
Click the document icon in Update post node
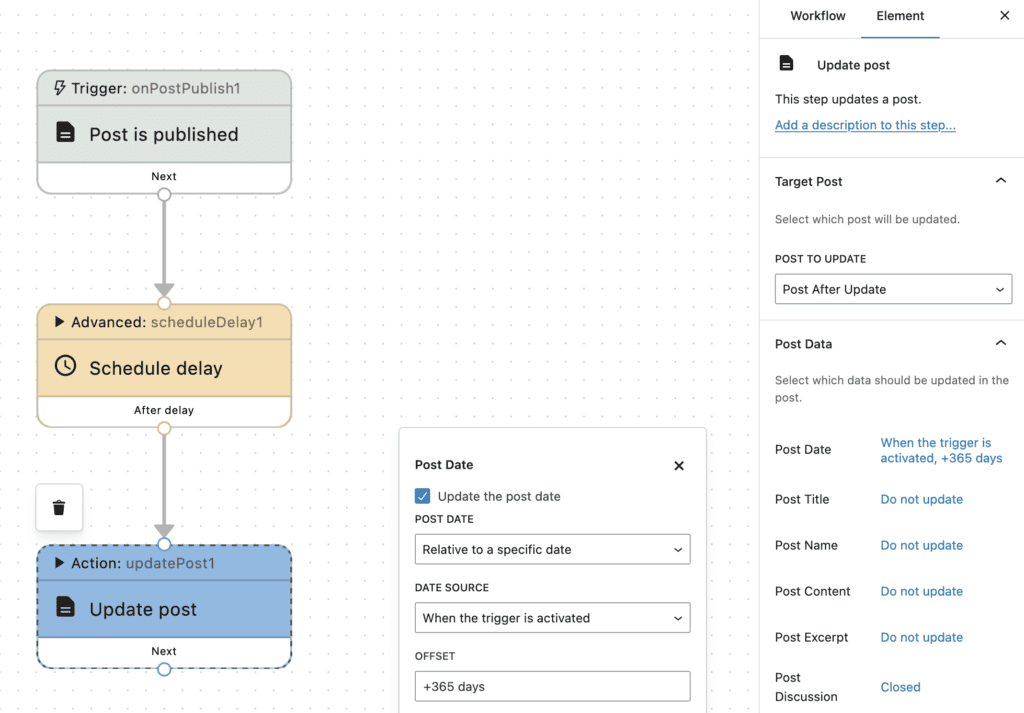point(65,608)
